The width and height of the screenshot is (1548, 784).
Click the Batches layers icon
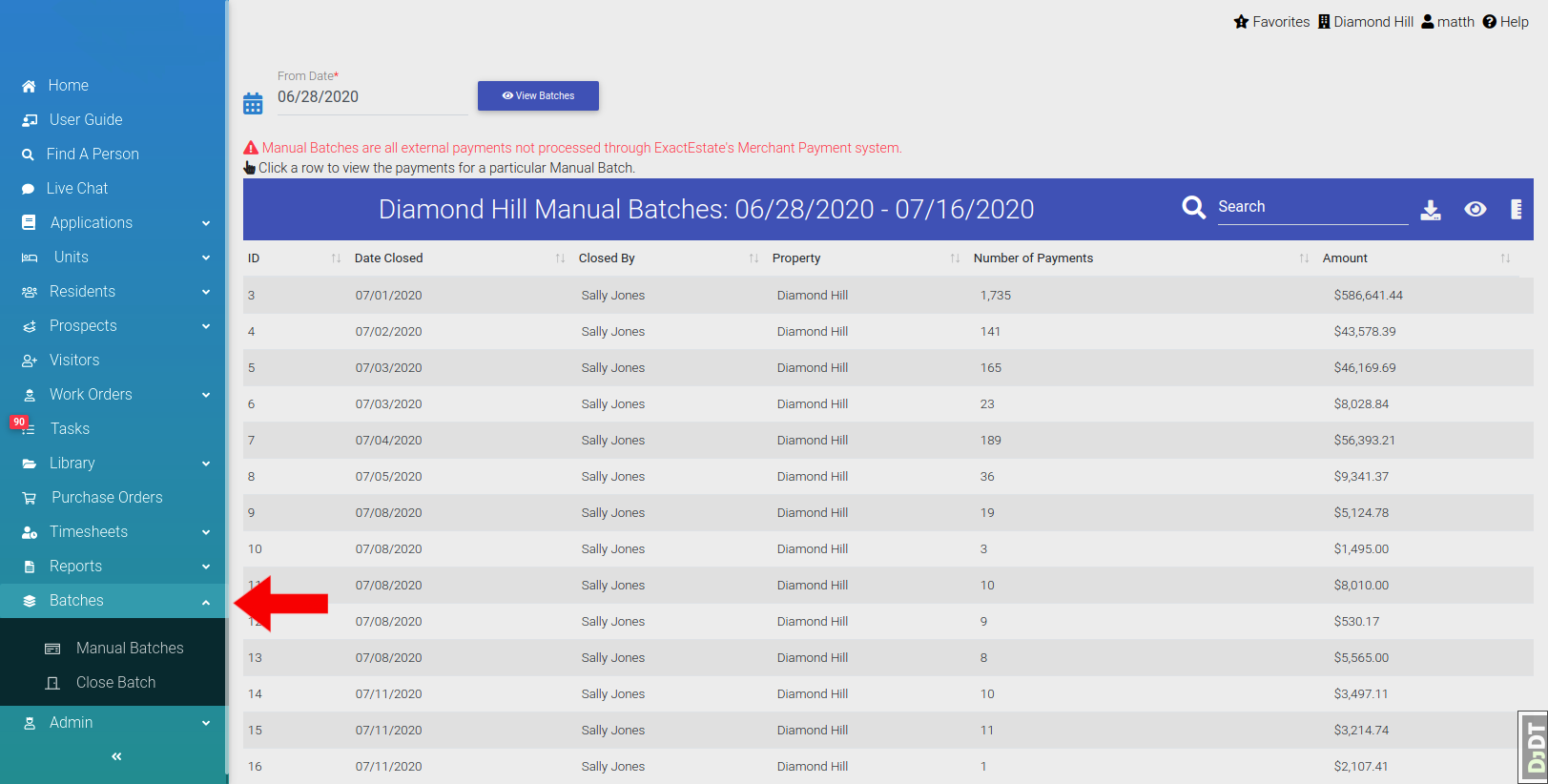30,601
